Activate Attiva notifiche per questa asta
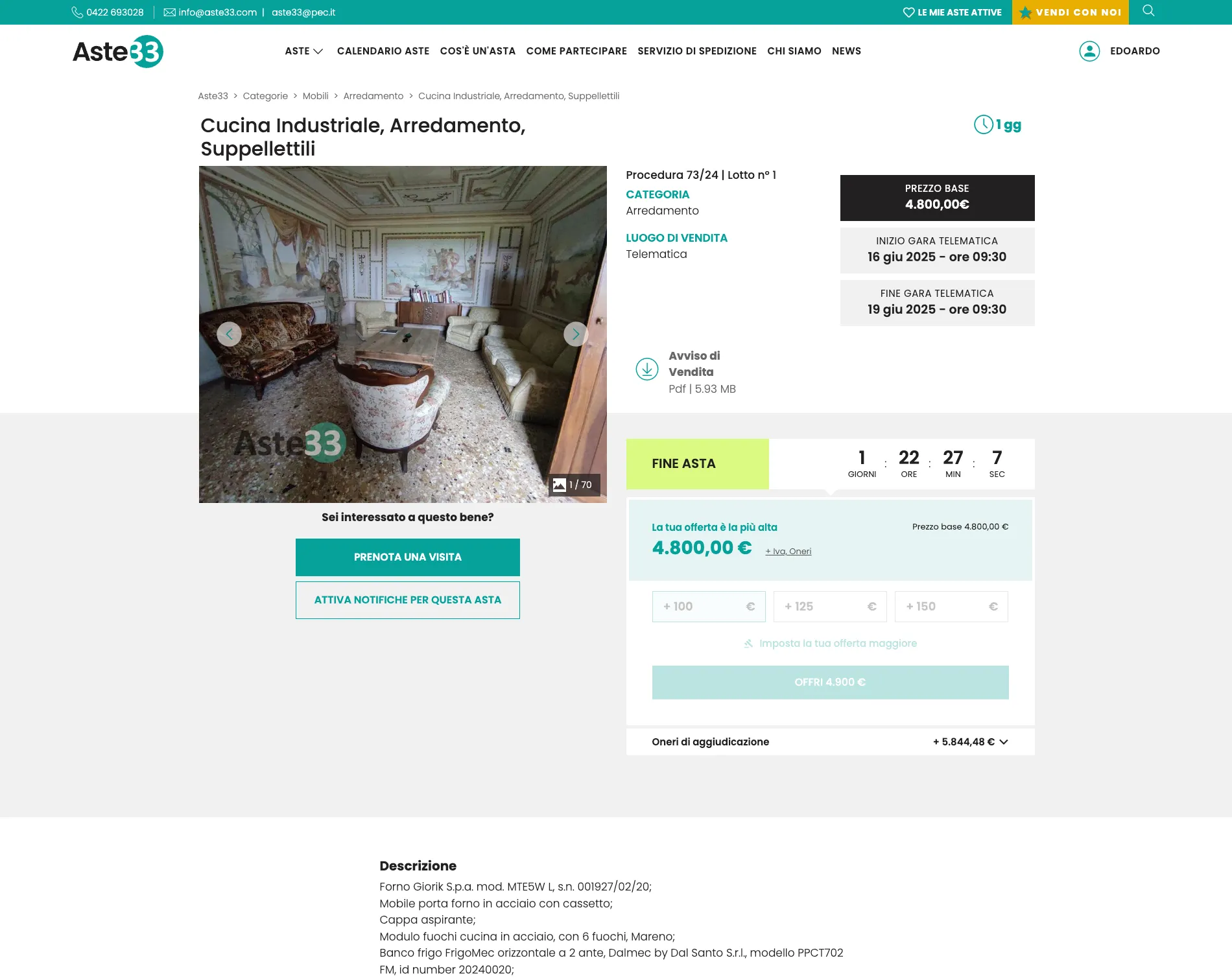1232x980 pixels. (x=408, y=600)
